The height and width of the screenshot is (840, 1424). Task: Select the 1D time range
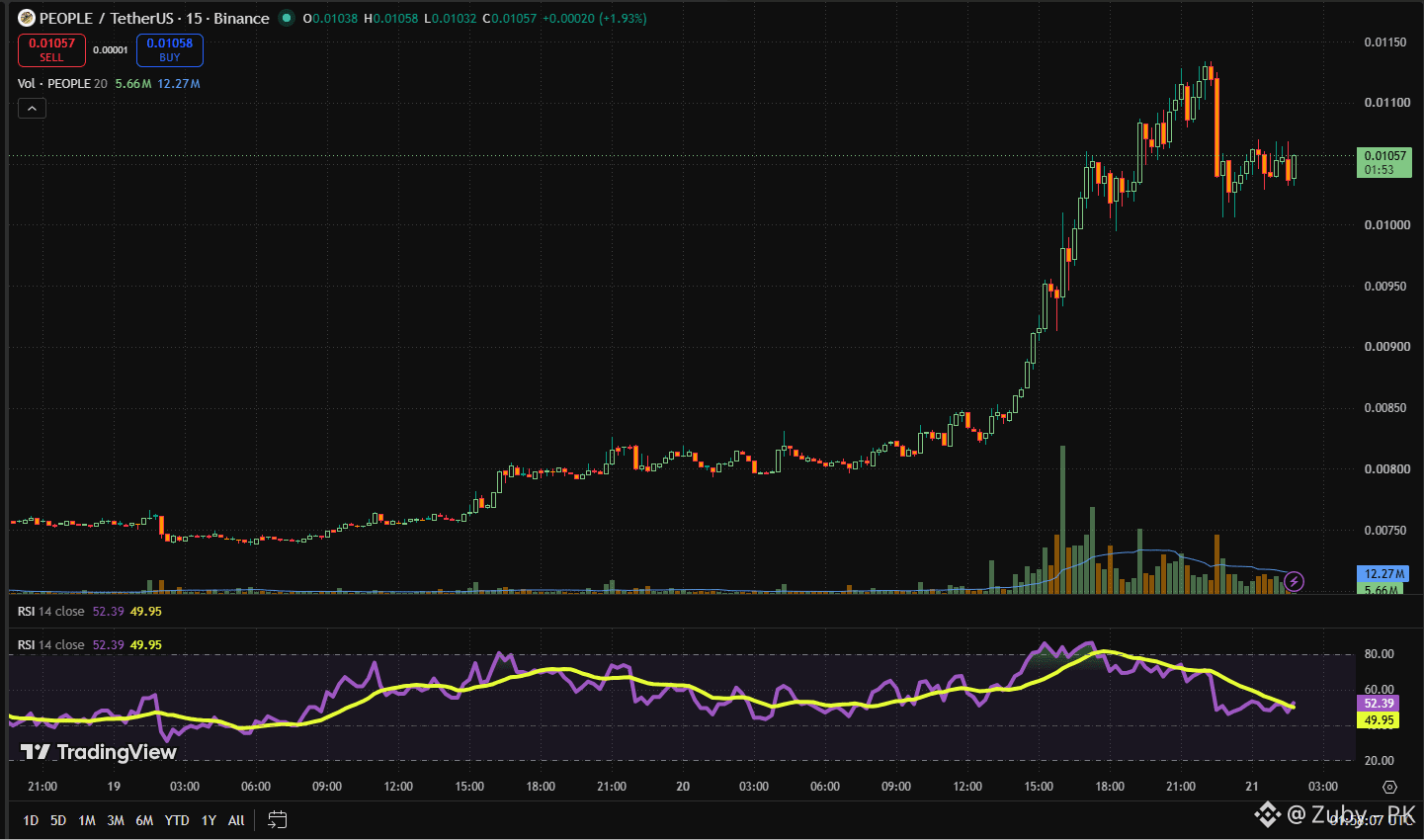31,820
